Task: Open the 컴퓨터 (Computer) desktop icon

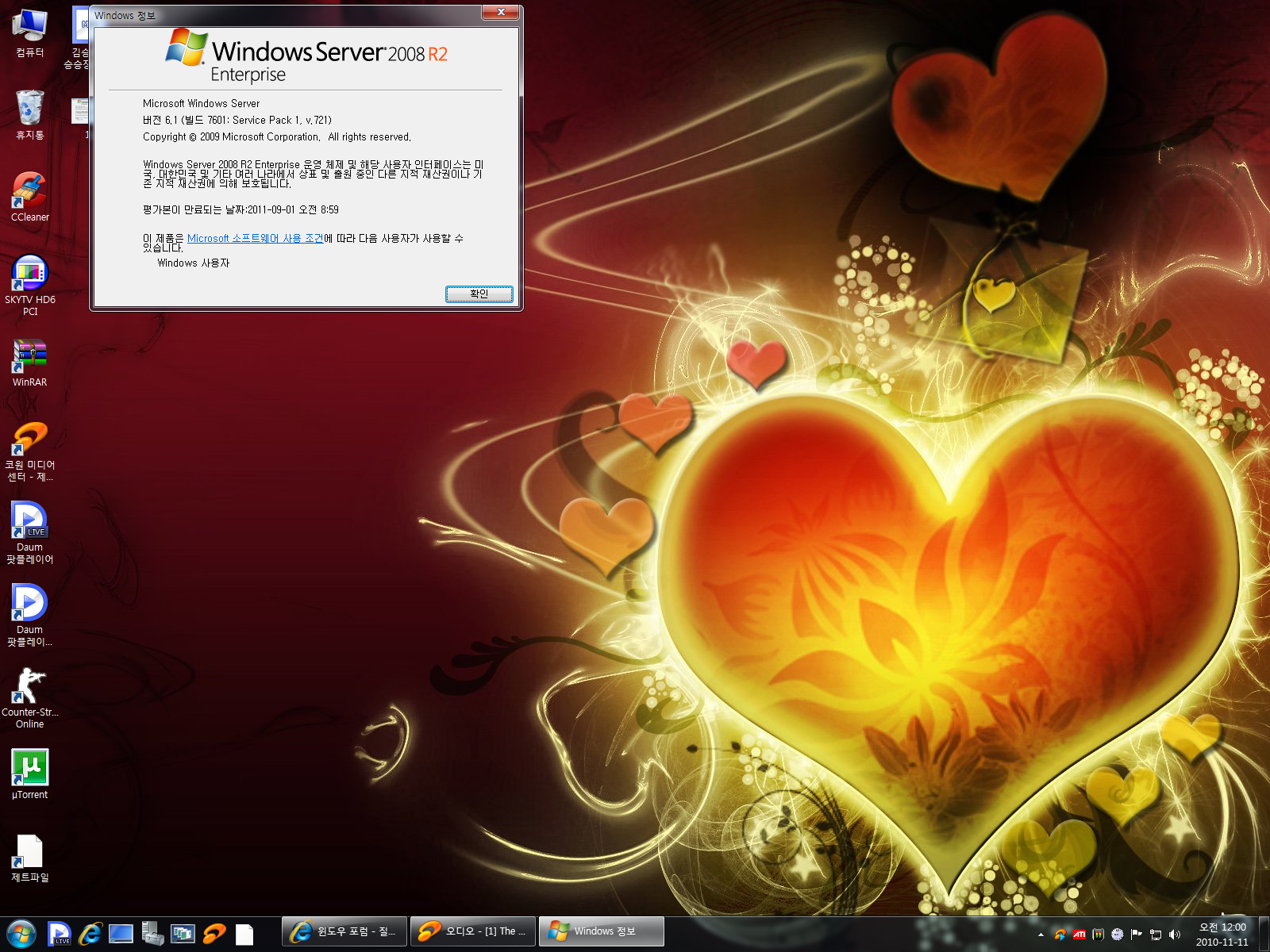Action: 29,32
